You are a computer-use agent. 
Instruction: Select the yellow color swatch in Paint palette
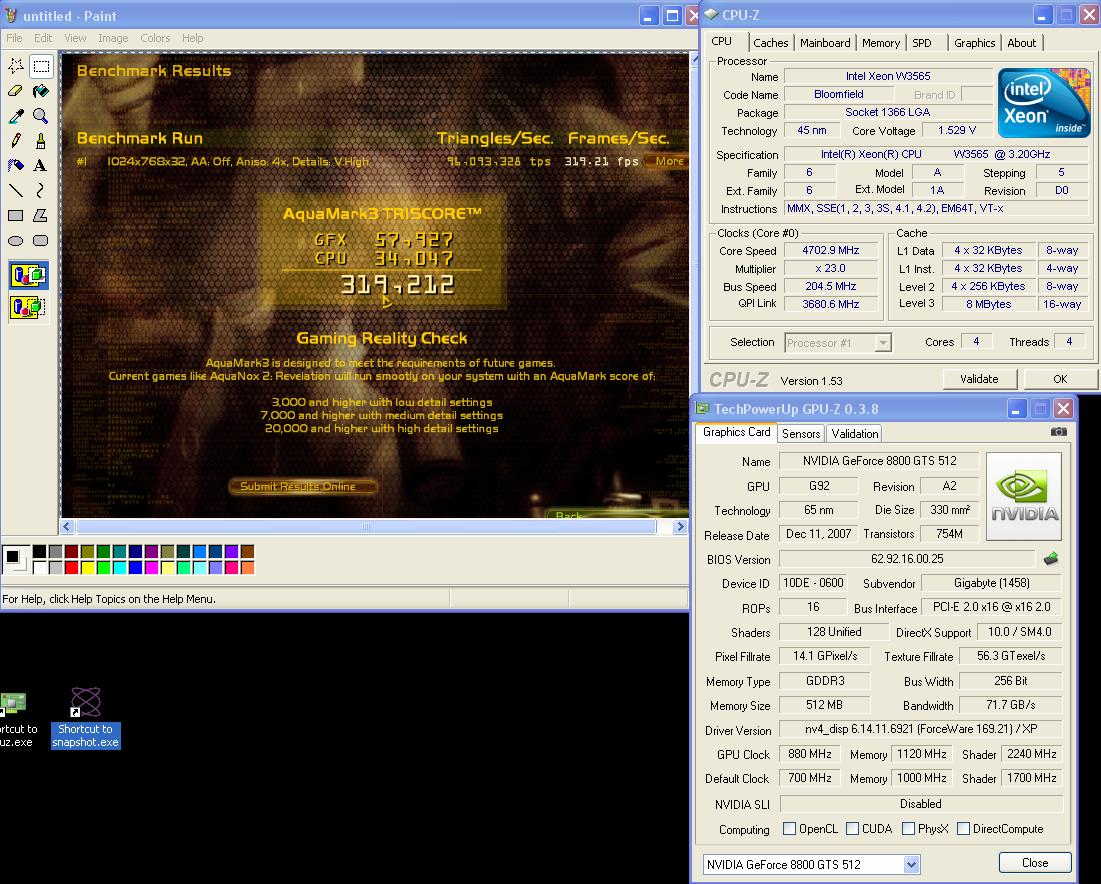pyautogui.click(x=88, y=567)
